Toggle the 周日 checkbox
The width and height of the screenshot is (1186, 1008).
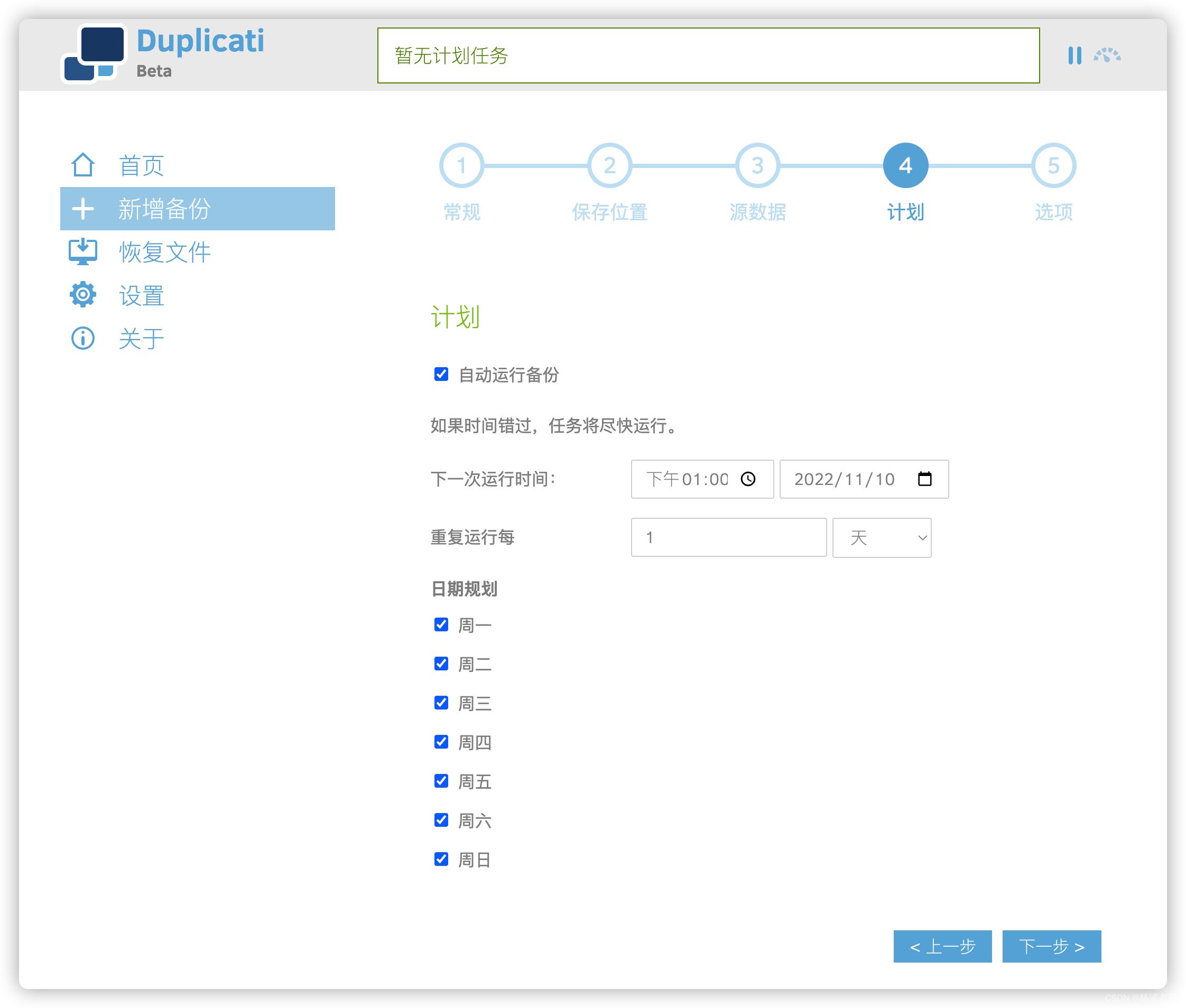point(441,860)
